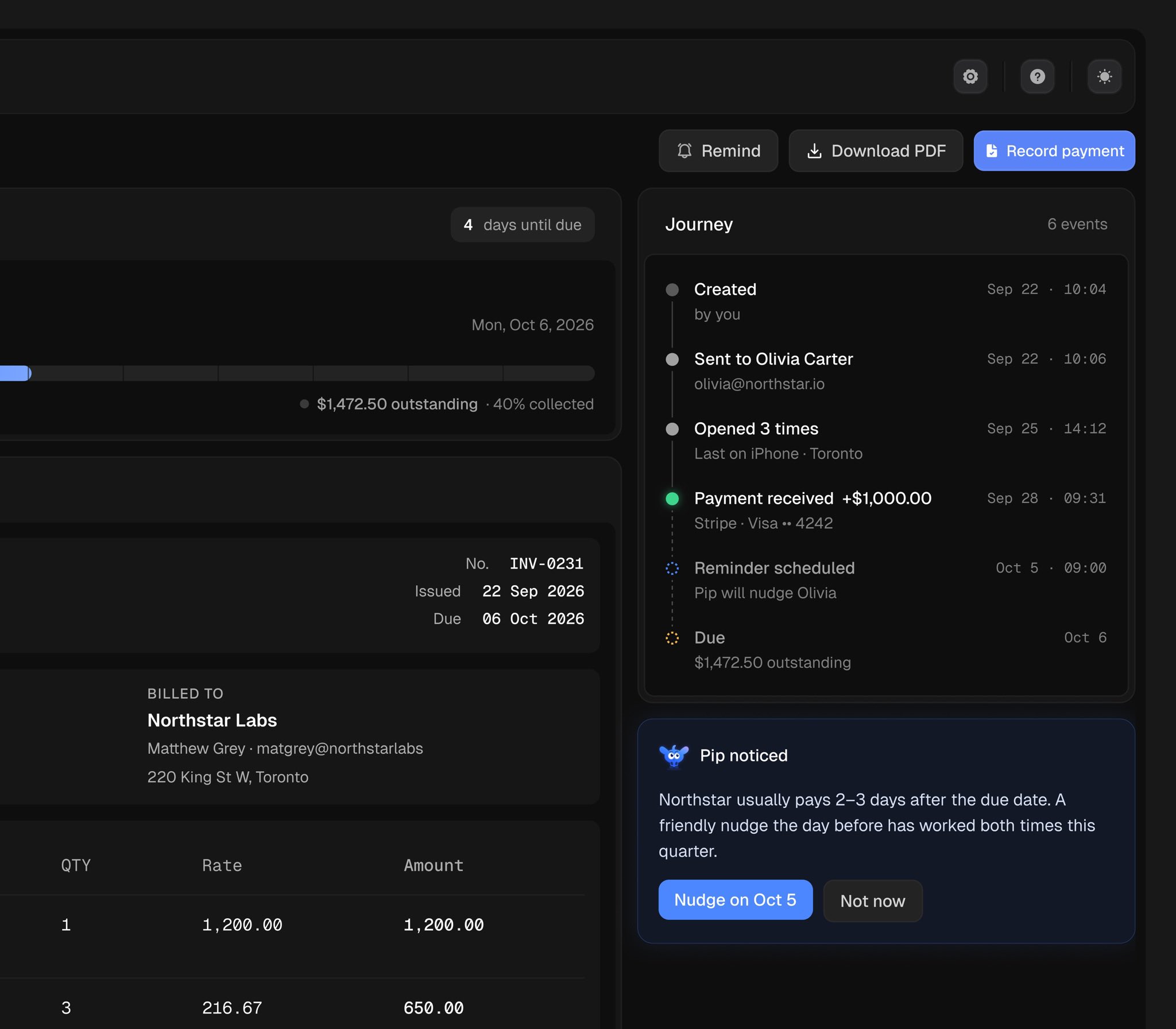Screen dimensions: 1176x1029
Task: Click the matgrey@northstarlabs contact text
Action: (x=339, y=748)
